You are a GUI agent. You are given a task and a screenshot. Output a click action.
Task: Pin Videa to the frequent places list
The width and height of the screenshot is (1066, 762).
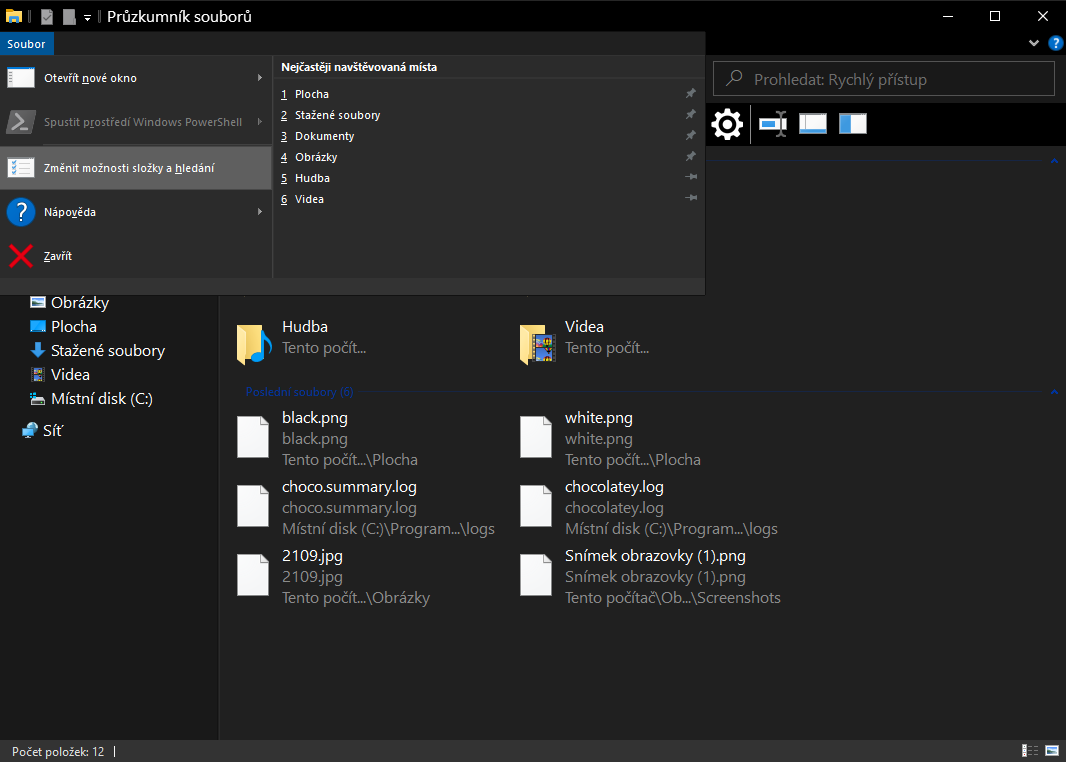point(690,199)
